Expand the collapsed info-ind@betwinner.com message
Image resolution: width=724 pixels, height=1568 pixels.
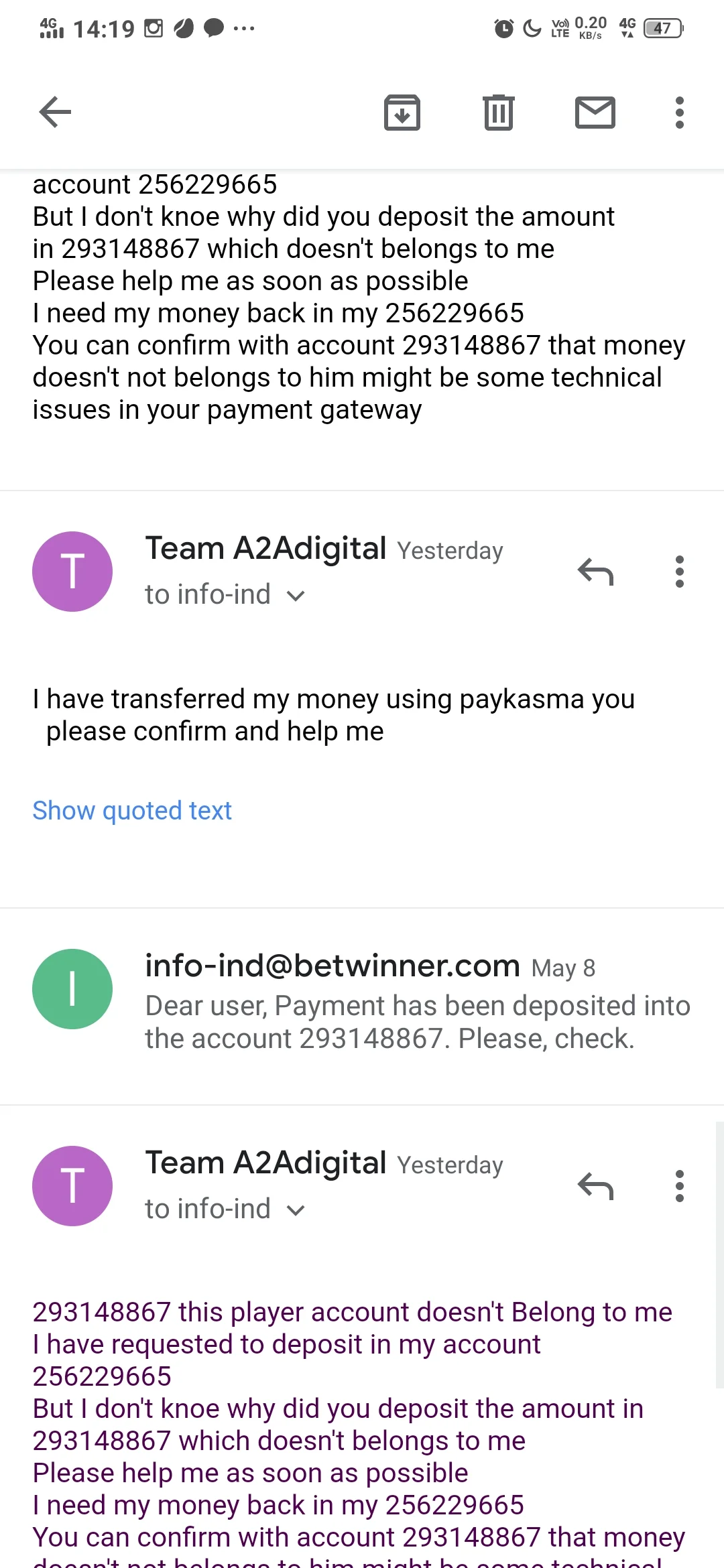[416, 1005]
